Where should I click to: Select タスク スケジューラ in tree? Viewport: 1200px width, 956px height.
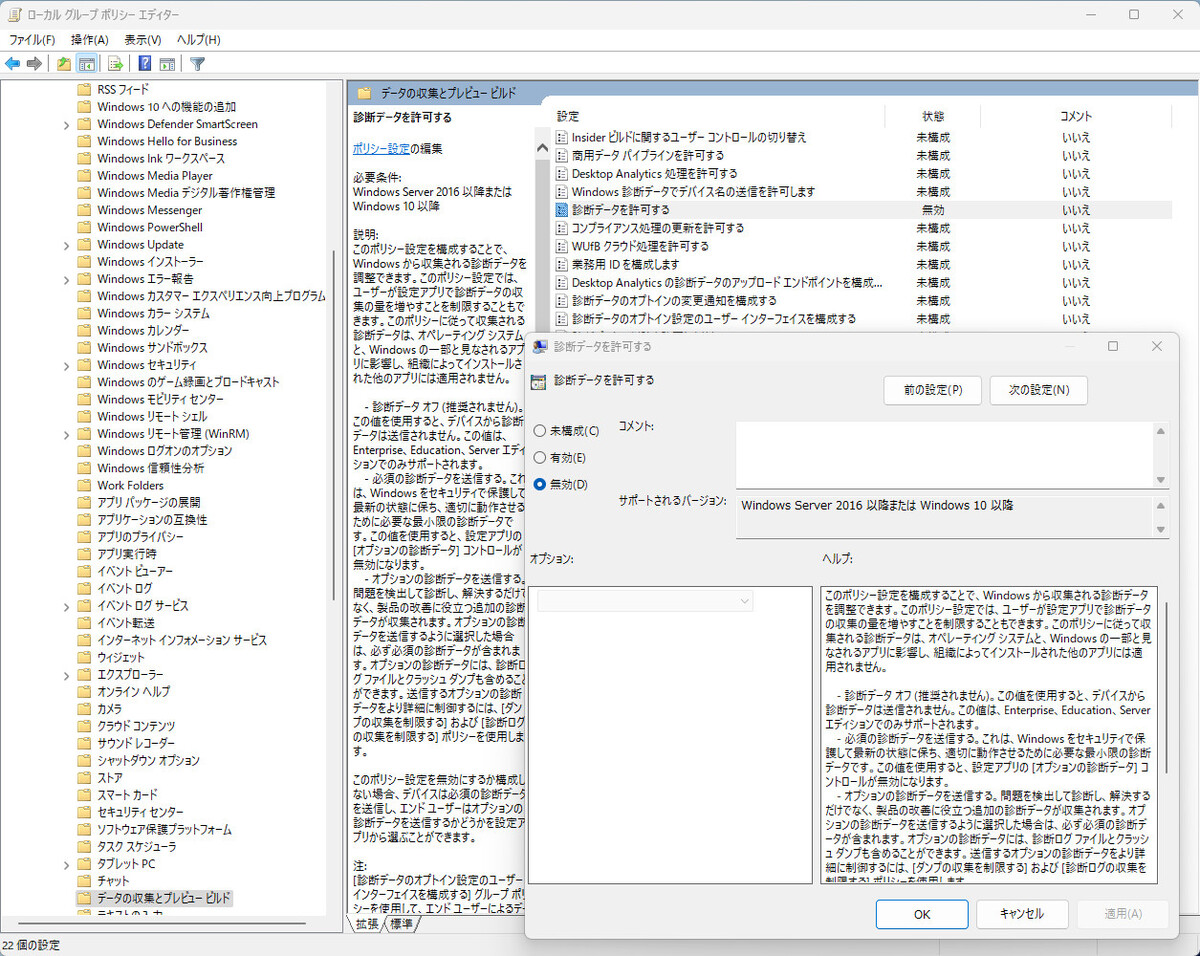tap(136, 846)
